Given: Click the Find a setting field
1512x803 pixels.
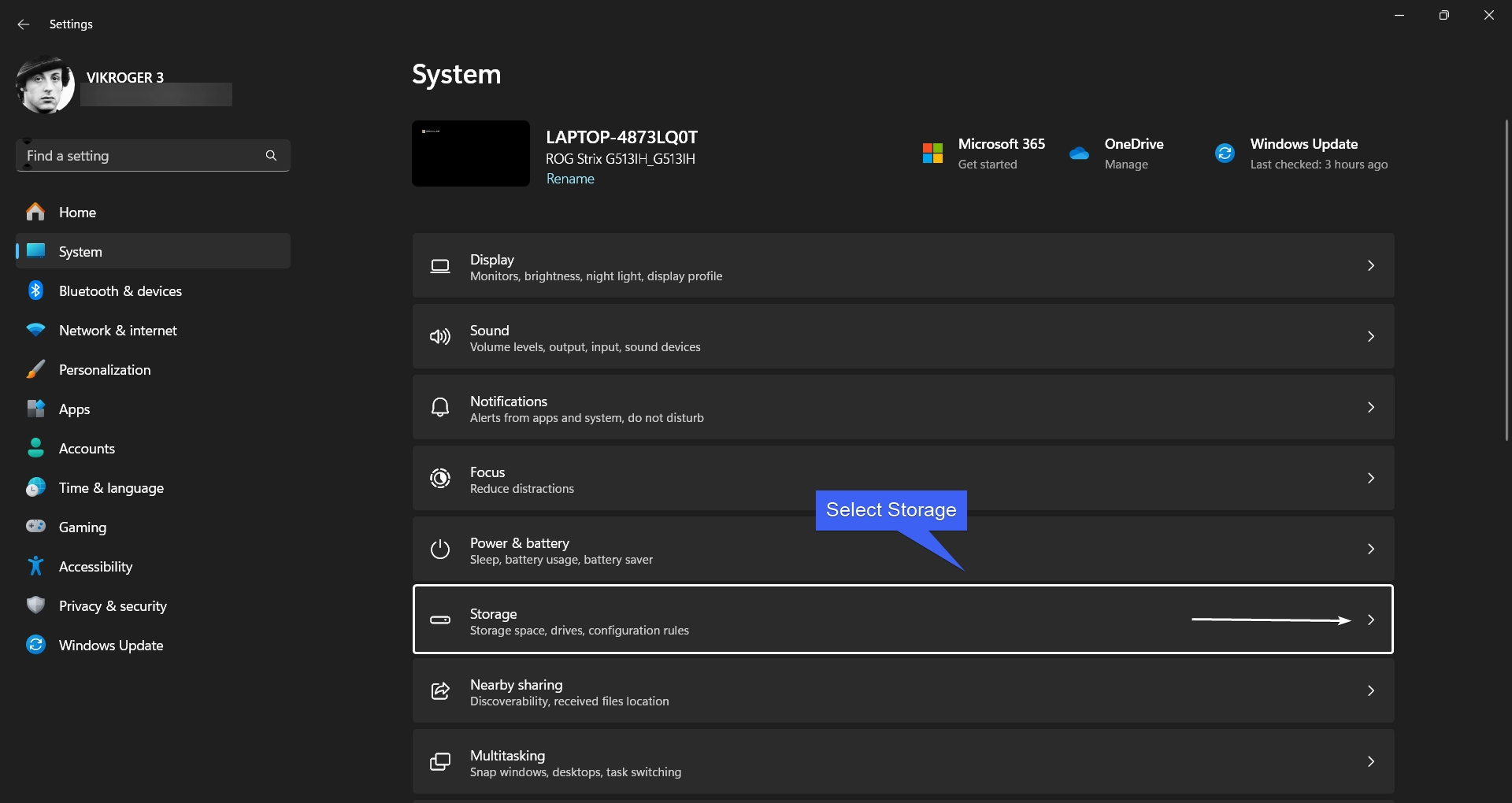Looking at the screenshot, I should coord(153,156).
